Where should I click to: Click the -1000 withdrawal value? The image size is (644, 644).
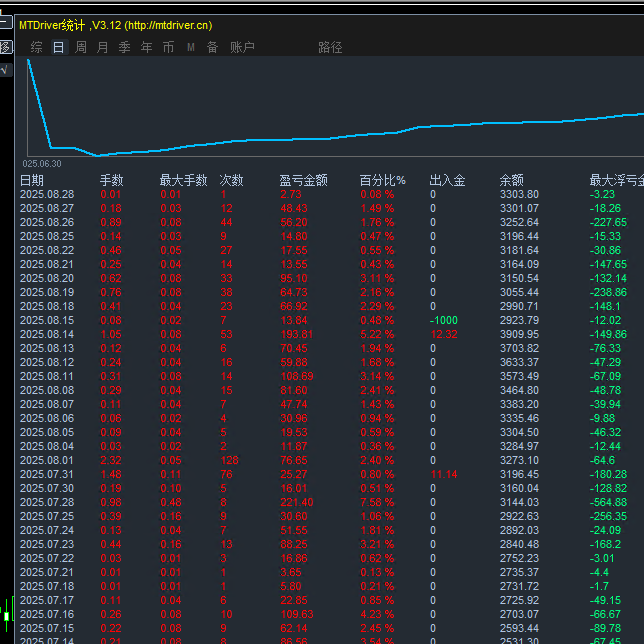click(444, 320)
